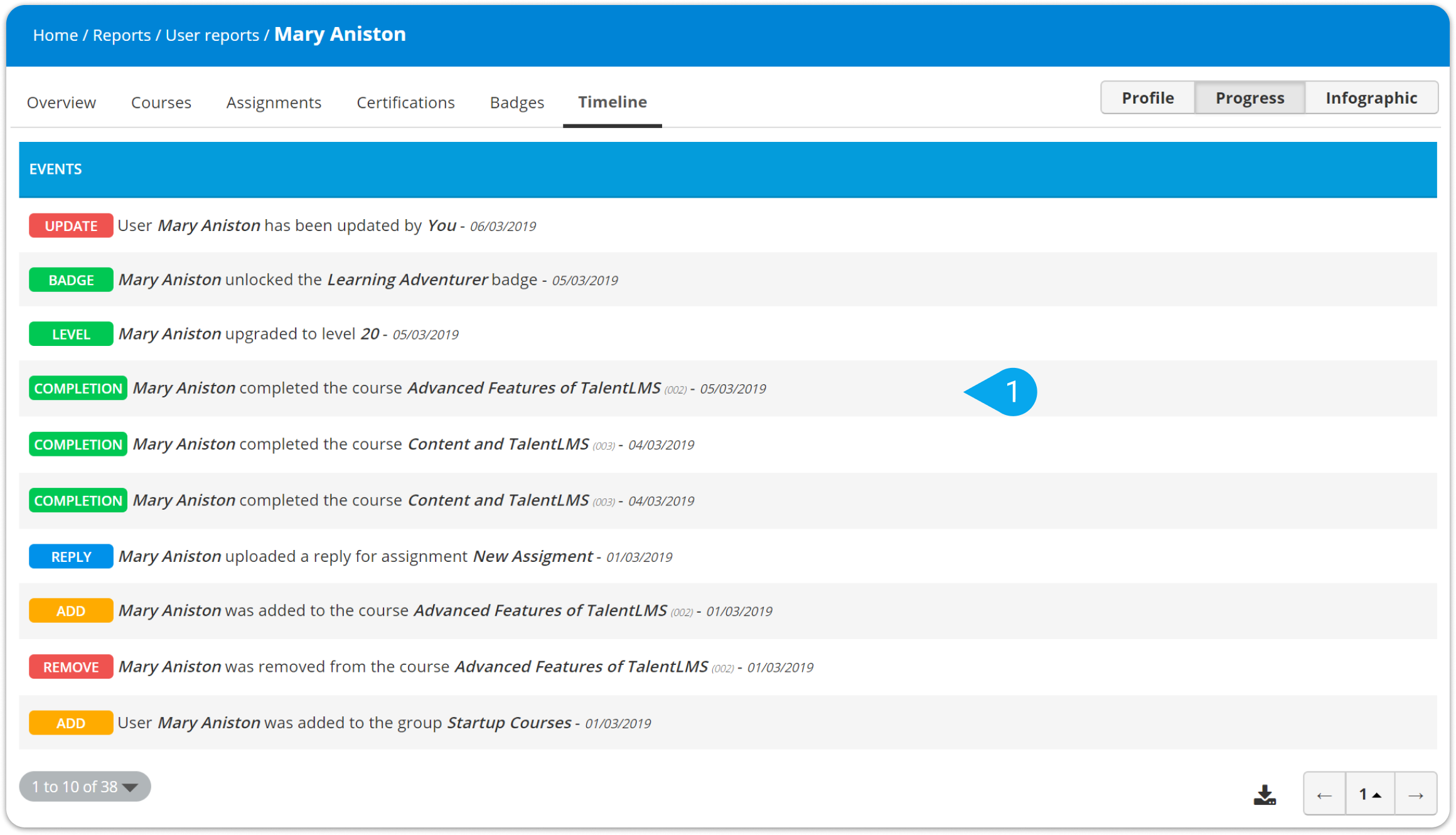This screenshot has width=1456, height=835.
Task: Go to the next page arrow
Action: pos(1416,795)
